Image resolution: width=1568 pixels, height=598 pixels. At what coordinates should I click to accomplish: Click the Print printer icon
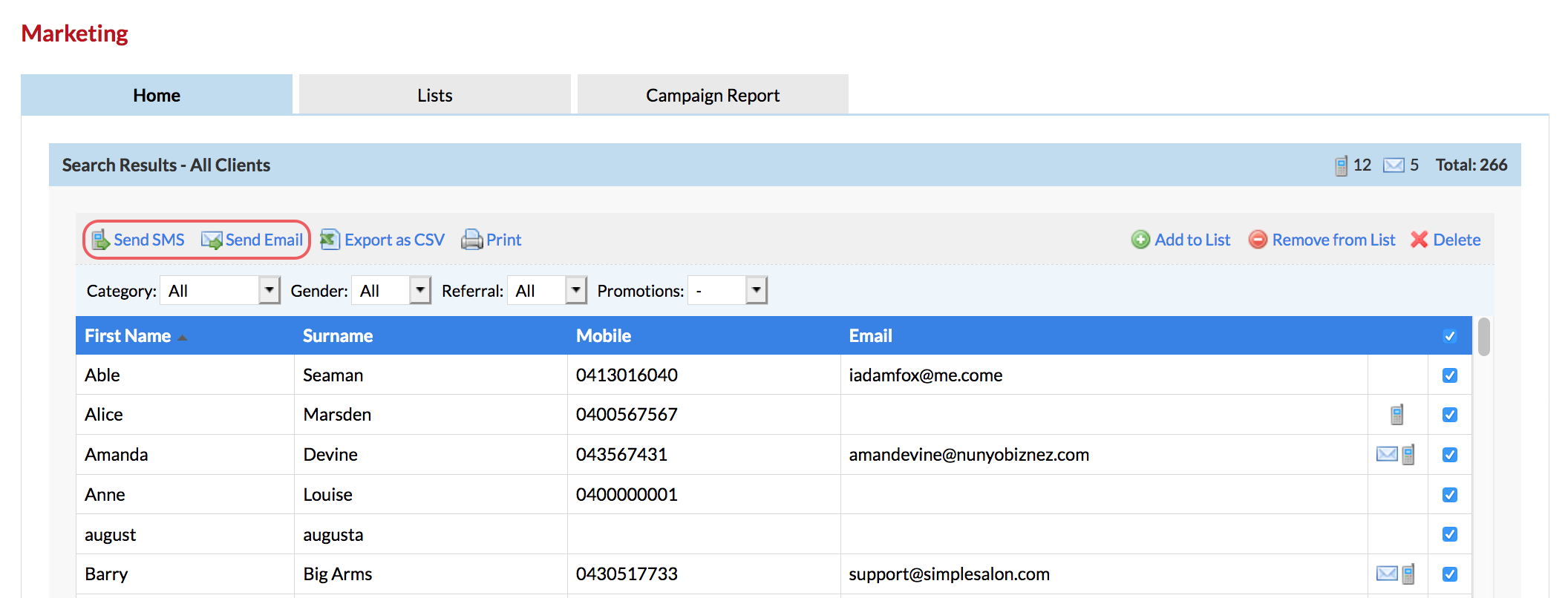coord(472,240)
